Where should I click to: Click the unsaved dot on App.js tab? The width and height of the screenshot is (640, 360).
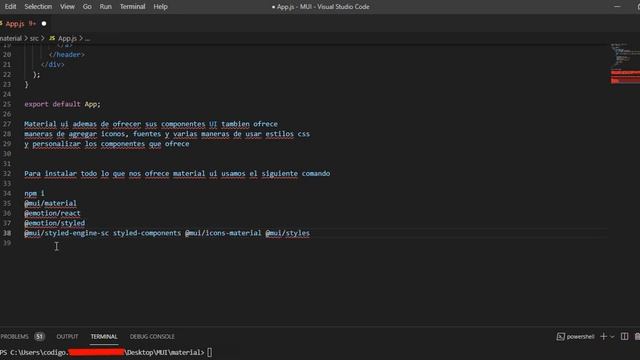pos(44,24)
